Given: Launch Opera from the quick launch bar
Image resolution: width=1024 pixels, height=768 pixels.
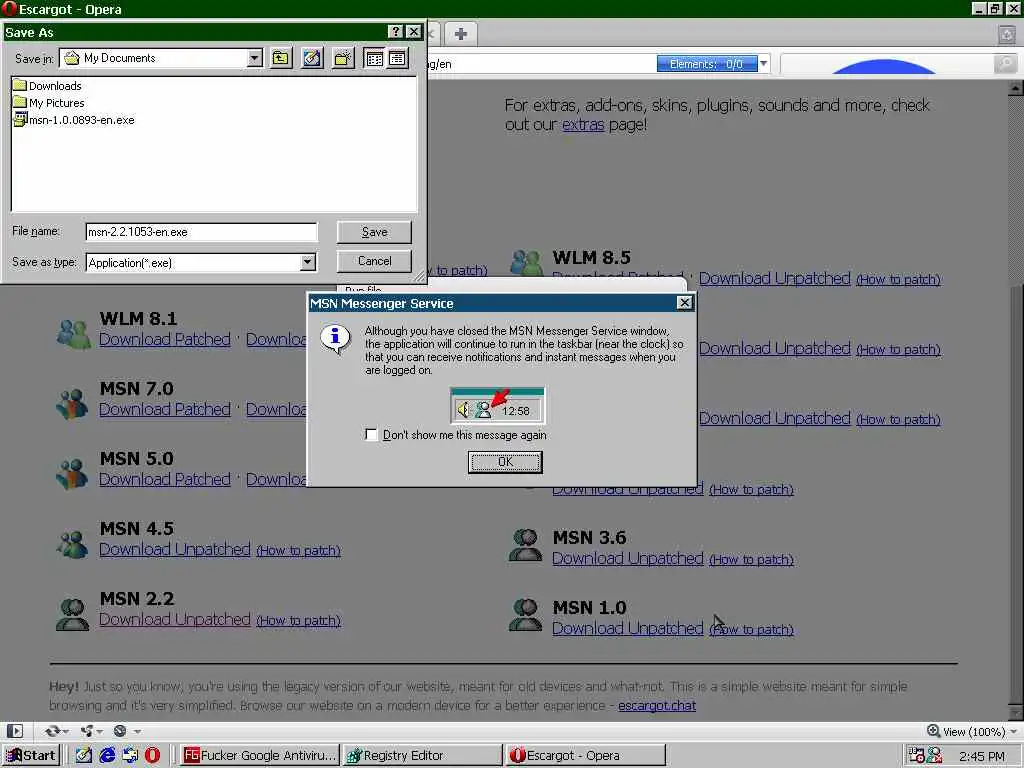Looking at the screenshot, I should tap(152, 756).
